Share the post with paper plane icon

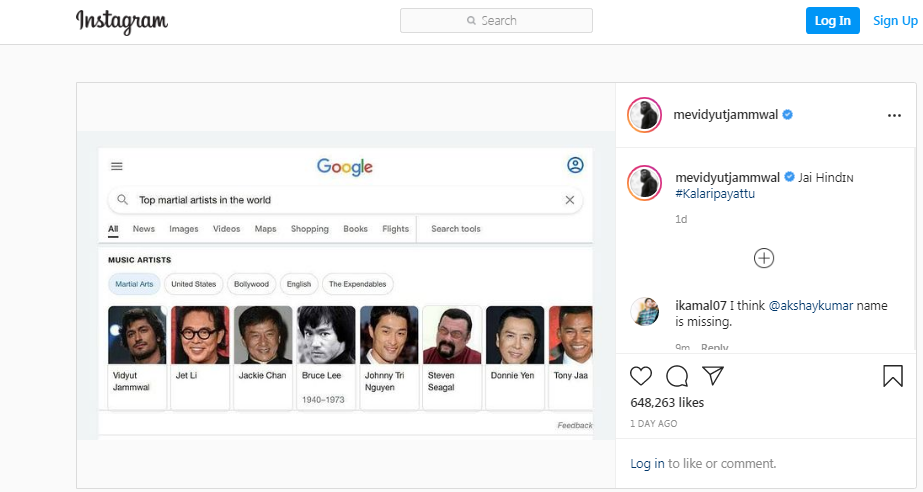(x=713, y=375)
